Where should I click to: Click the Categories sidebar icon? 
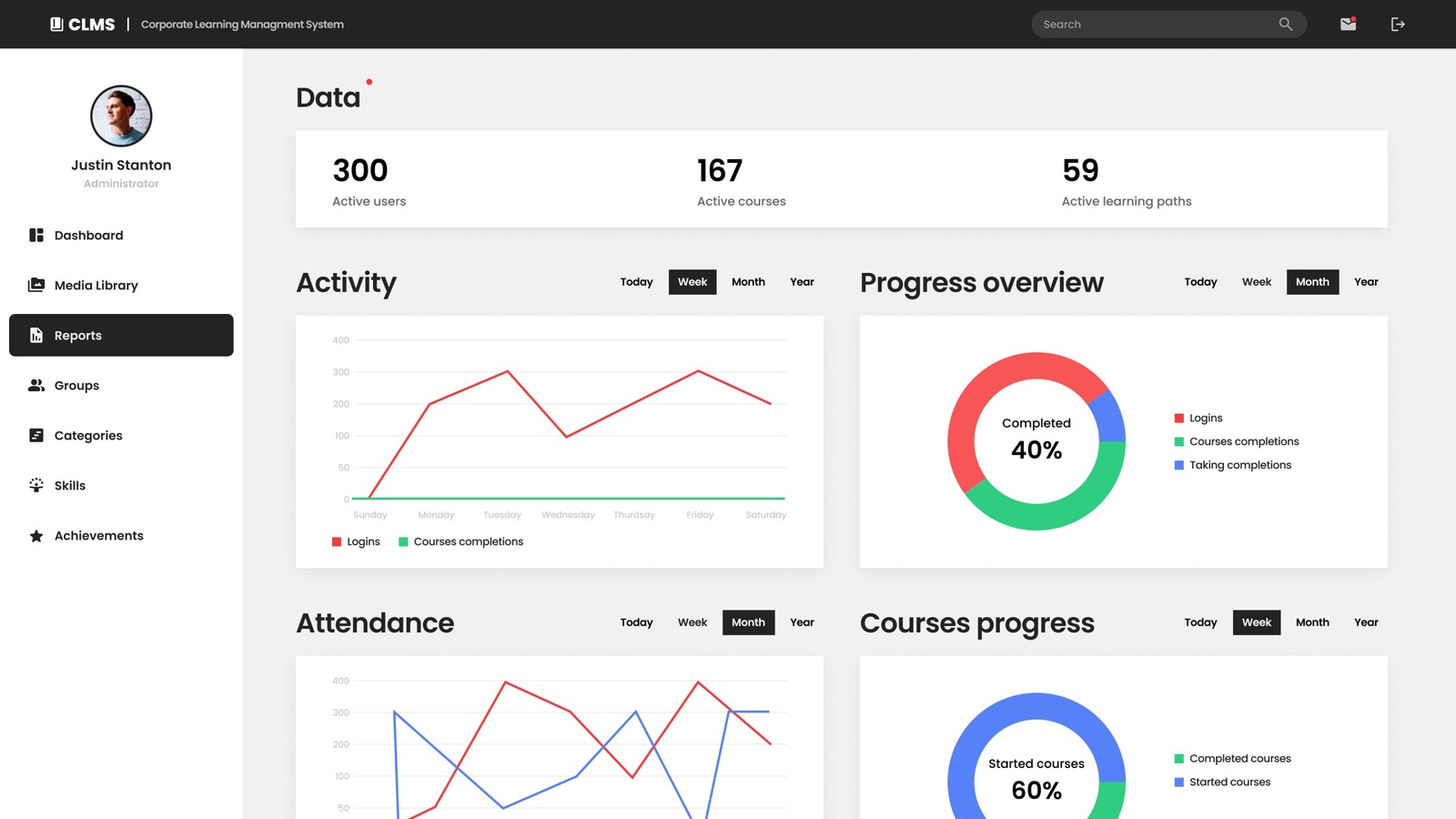point(36,436)
